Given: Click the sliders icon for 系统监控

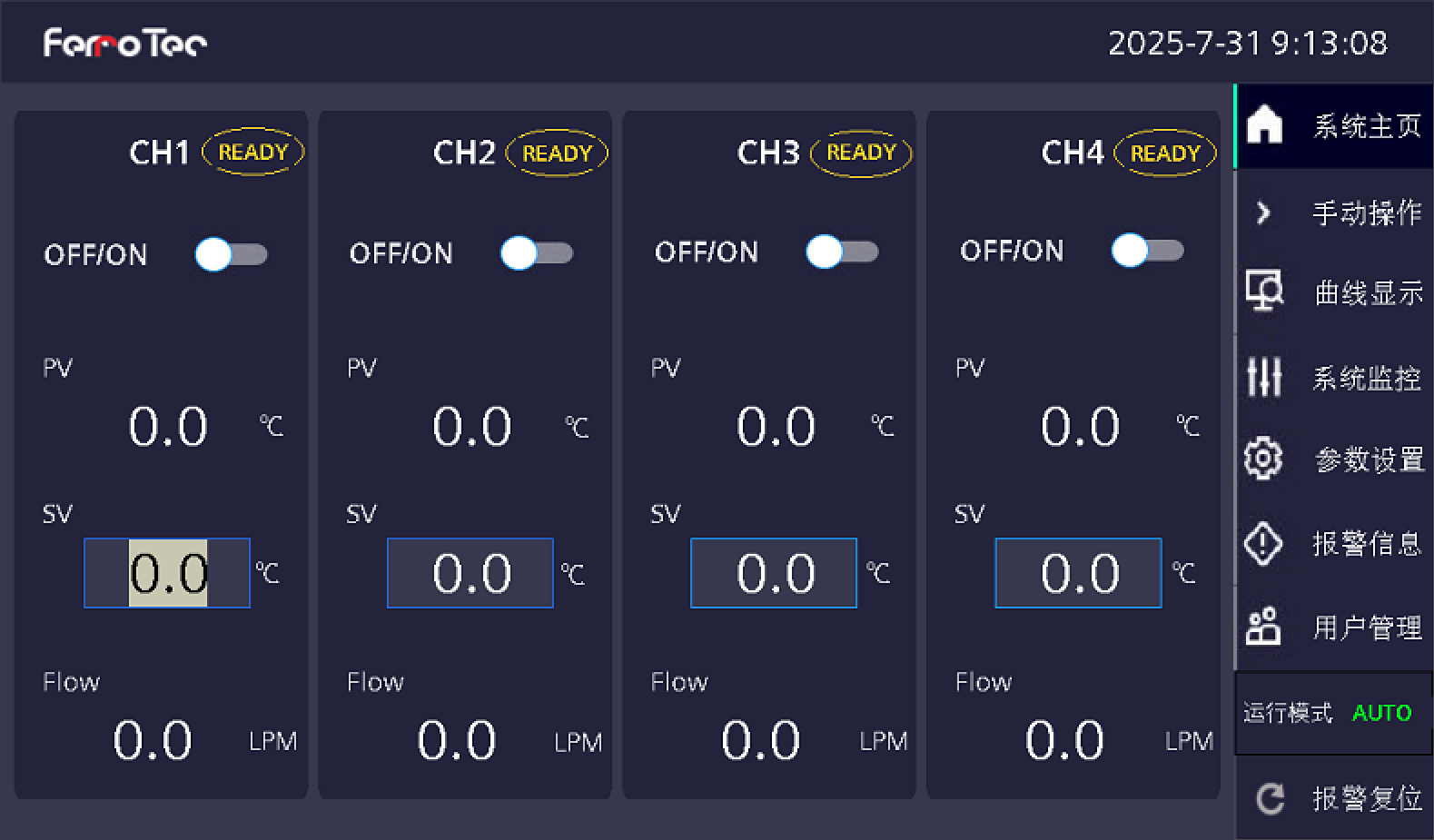Looking at the screenshot, I should (x=1263, y=376).
